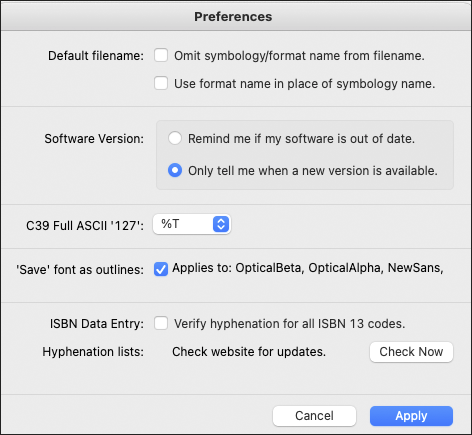Click the blue up-down arrows on %T popup
Viewport: 472px width, 435px height.
(x=221, y=224)
